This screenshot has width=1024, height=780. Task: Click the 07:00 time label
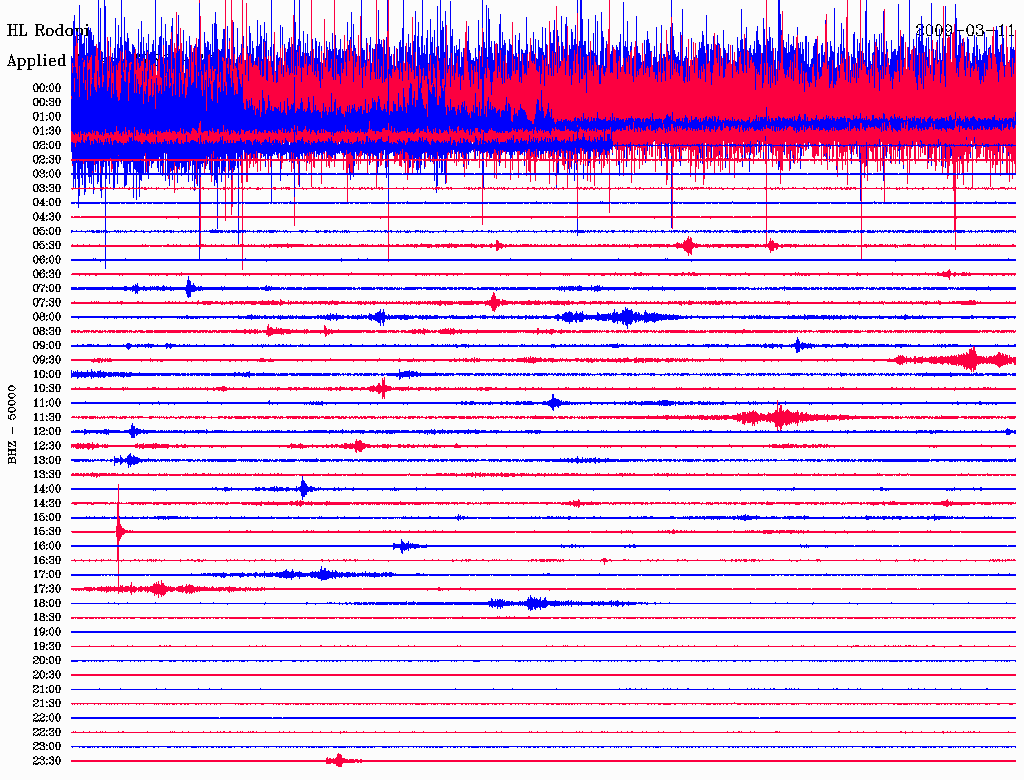click(46, 288)
